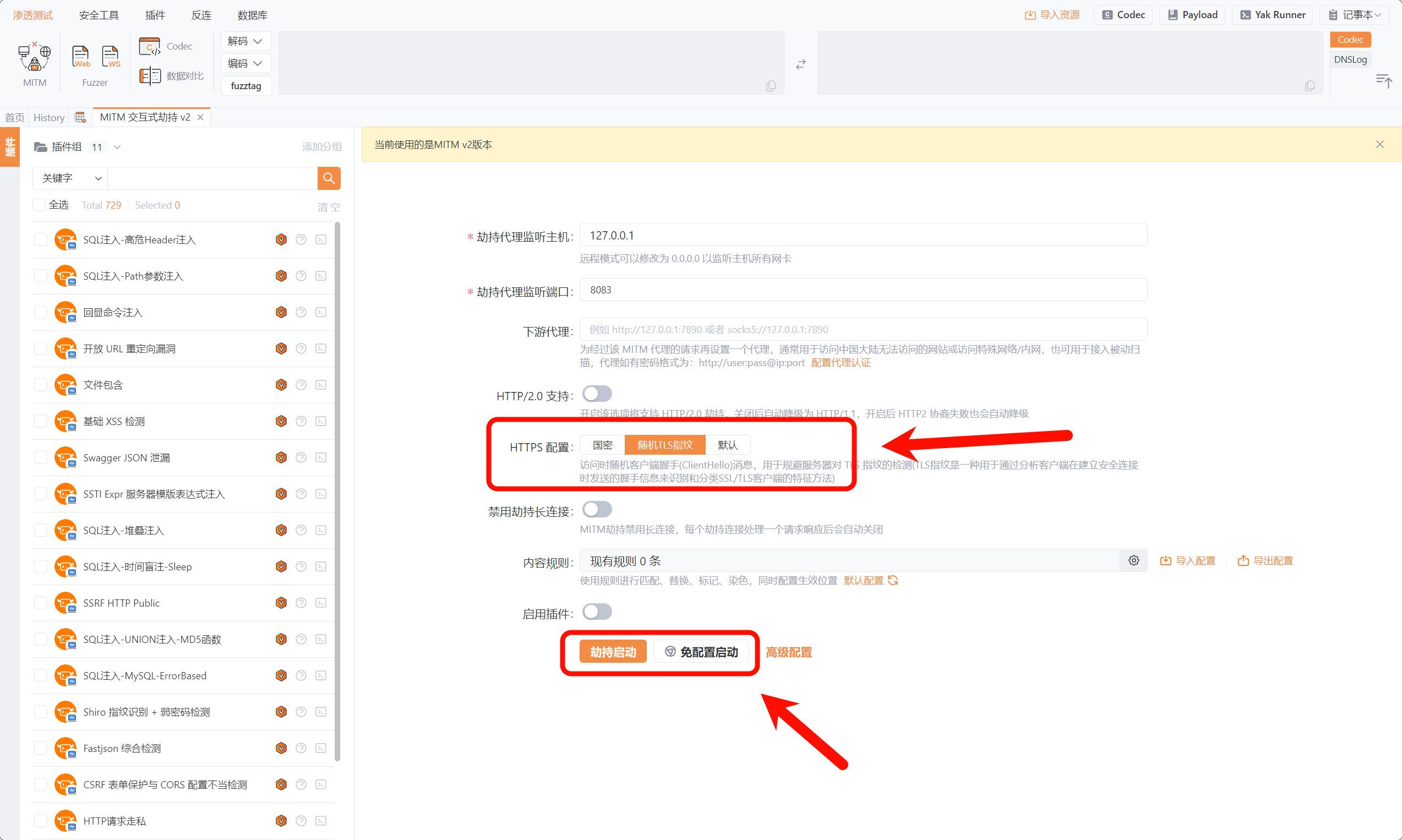This screenshot has height=840, width=1402.
Task: Open terminal icon for 回显命令注入 plugin
Action: (x=321, y=313)
